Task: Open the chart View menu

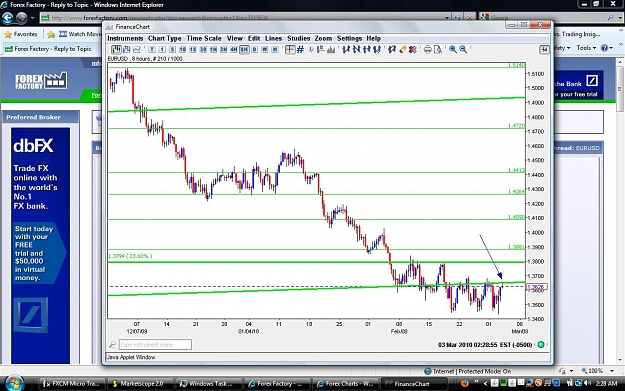Action: pyautogui.click(x=234, y=38)
